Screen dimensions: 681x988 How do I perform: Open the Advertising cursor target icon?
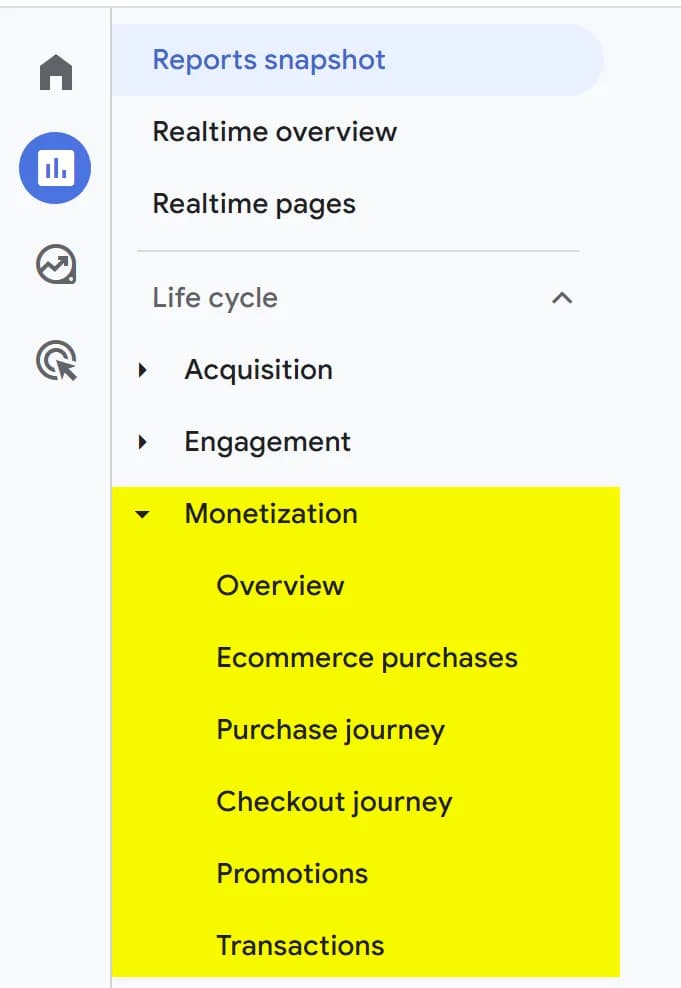[57, 360]
